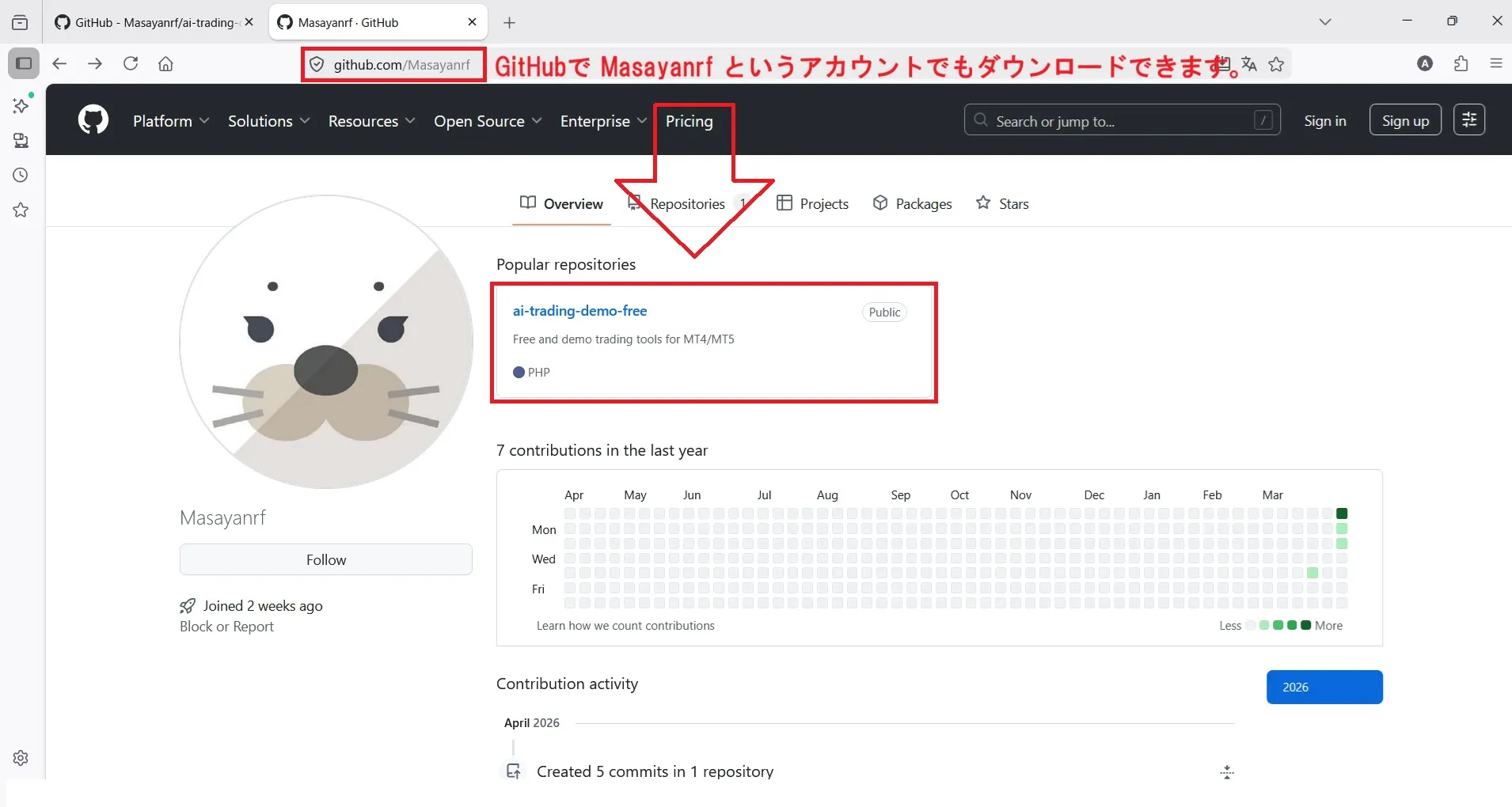The height and width of the screenshot is (807, 1512).
Task: Open ai-trading-demo-free repository link
Action: tap(579, 311)
